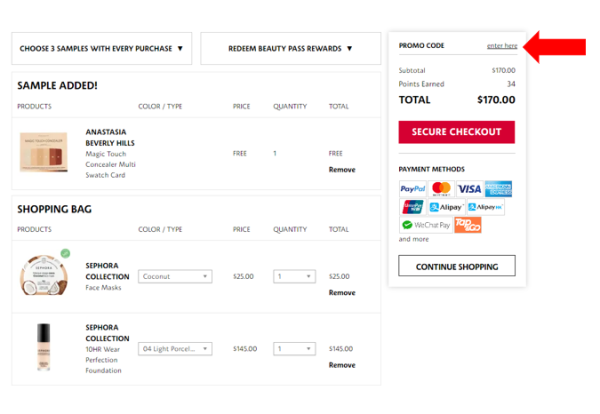The width and height of the screenshot is (600, 414).
Task: Click the Continue Shopping button
Action: (456, 266)
